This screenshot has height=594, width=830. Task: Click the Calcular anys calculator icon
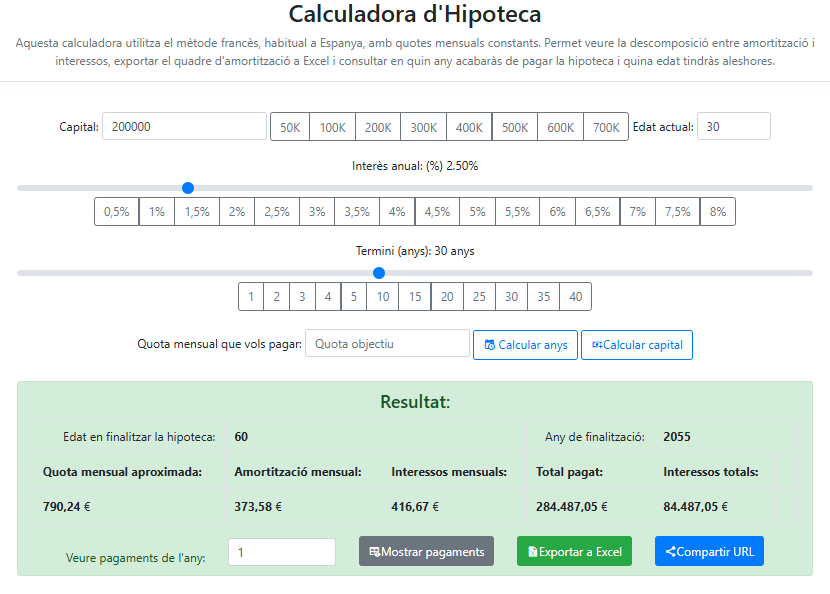[x=490, y=345]
